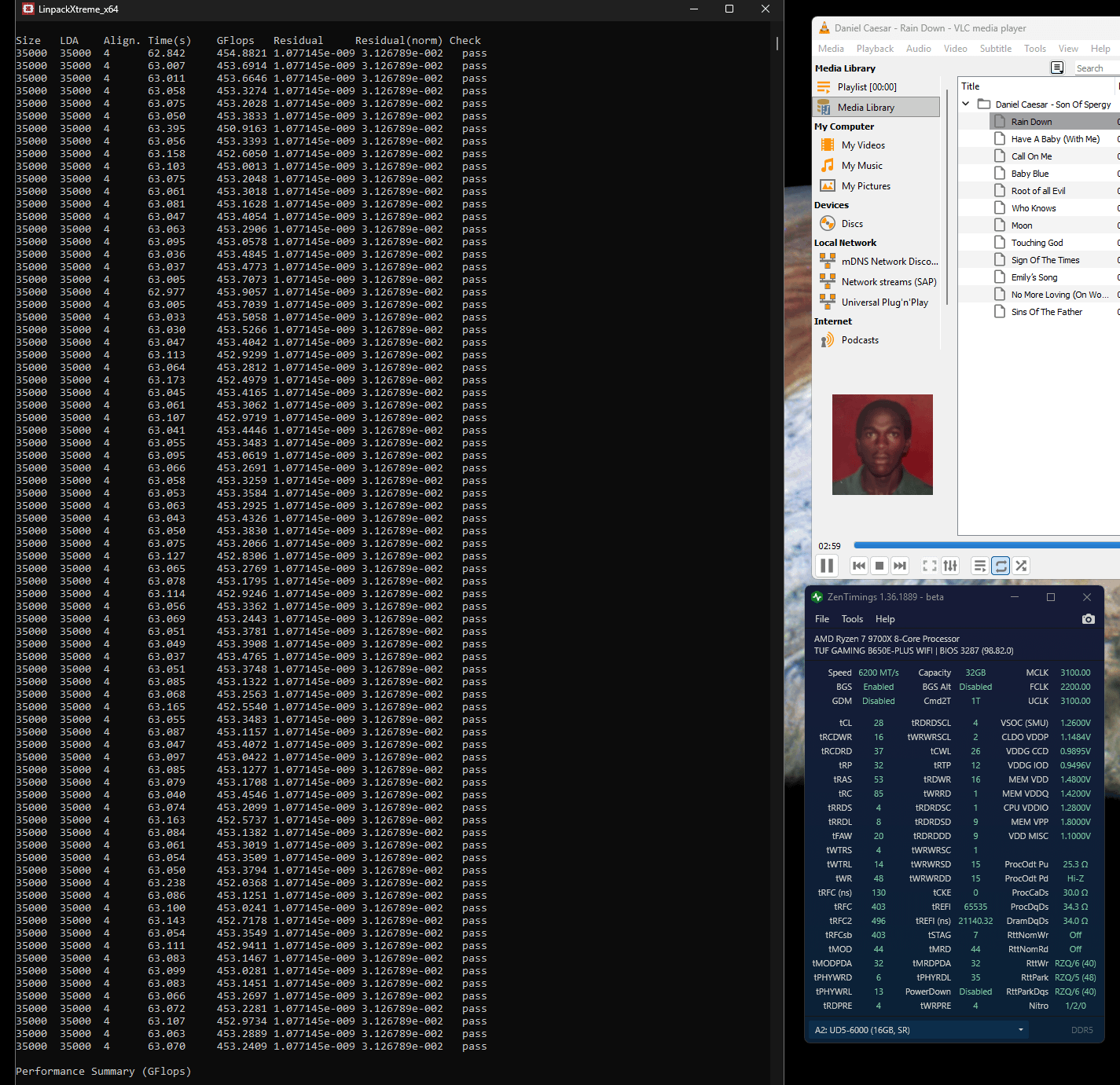Collapse the Daniel Caesar - Son Of Spergy folder
Screen dimensions: 1120x1085
[x=966, y=104]
